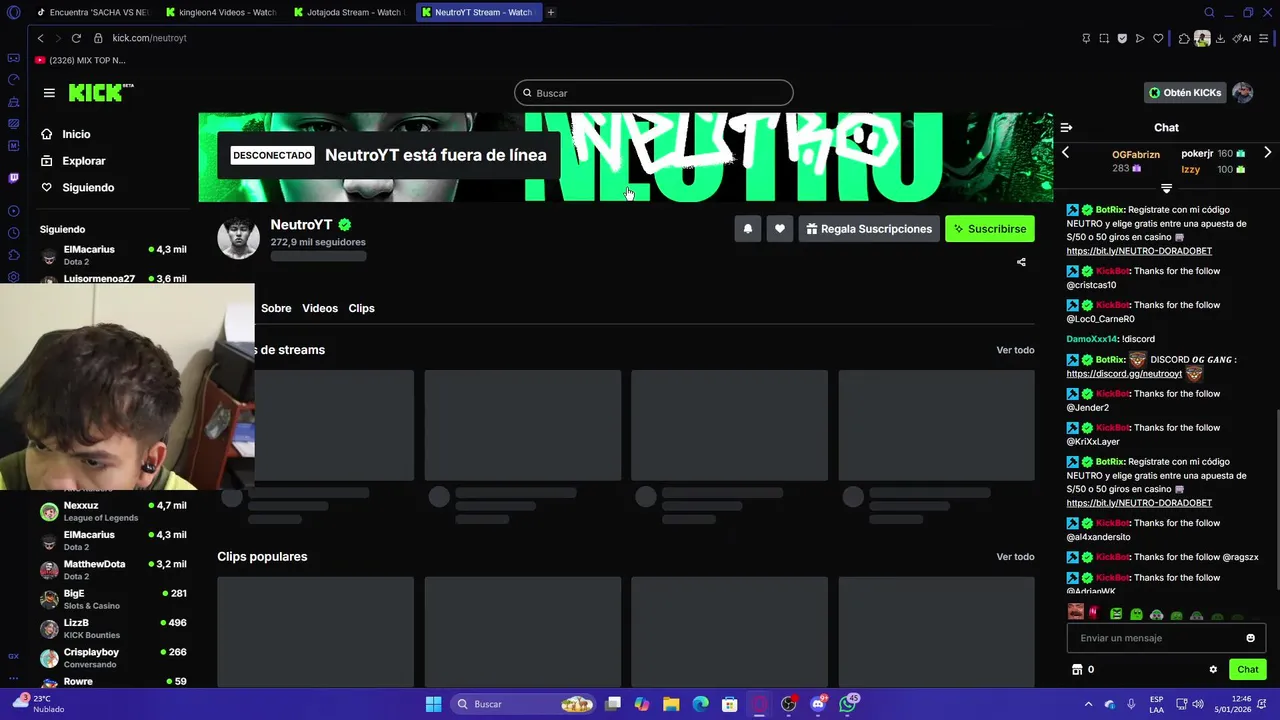
Task: Click the browser pin icon
Action: coord(1086,38)
